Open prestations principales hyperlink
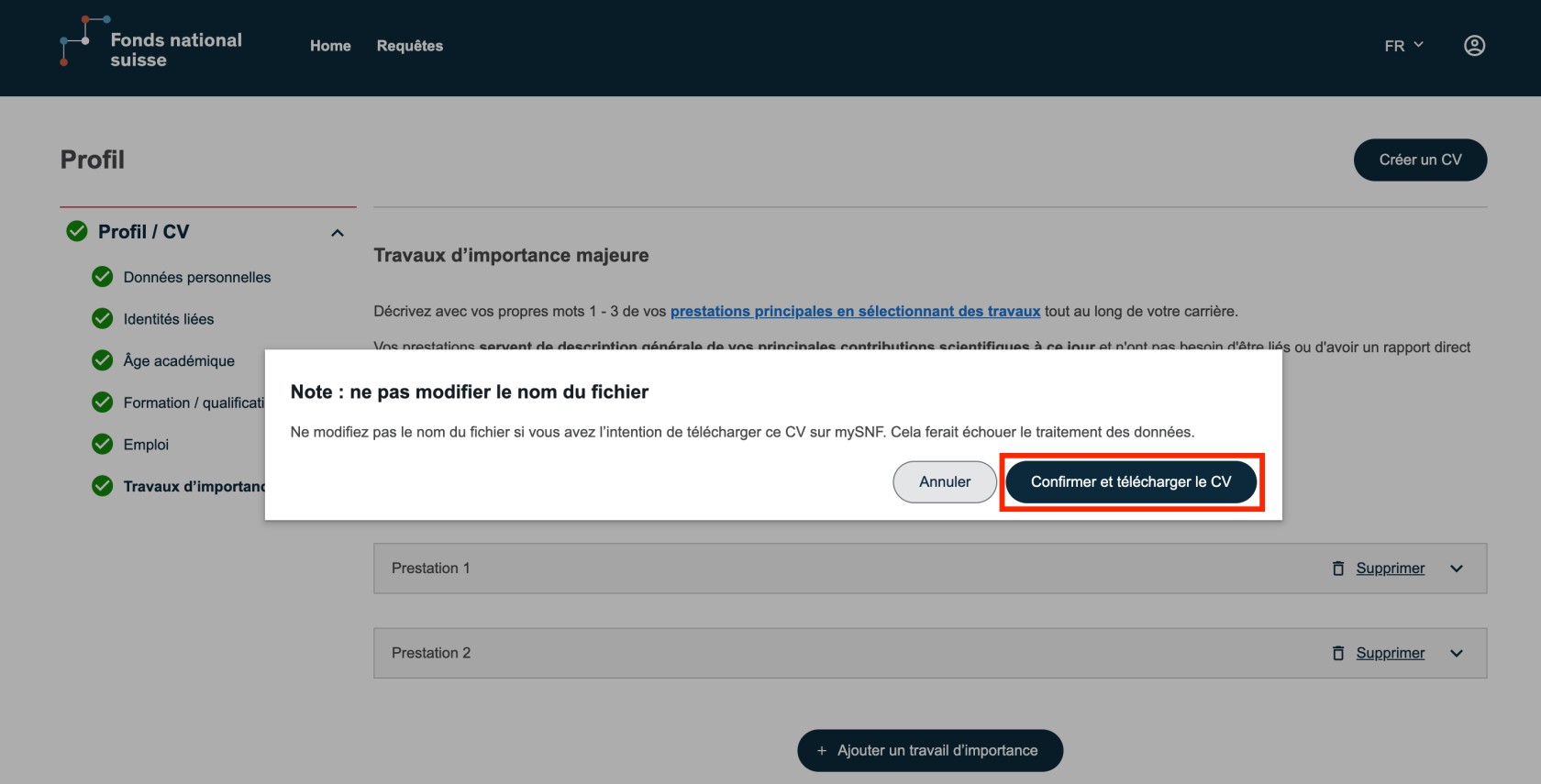This screenshot has width=1541, height=784. pos(855,312)
